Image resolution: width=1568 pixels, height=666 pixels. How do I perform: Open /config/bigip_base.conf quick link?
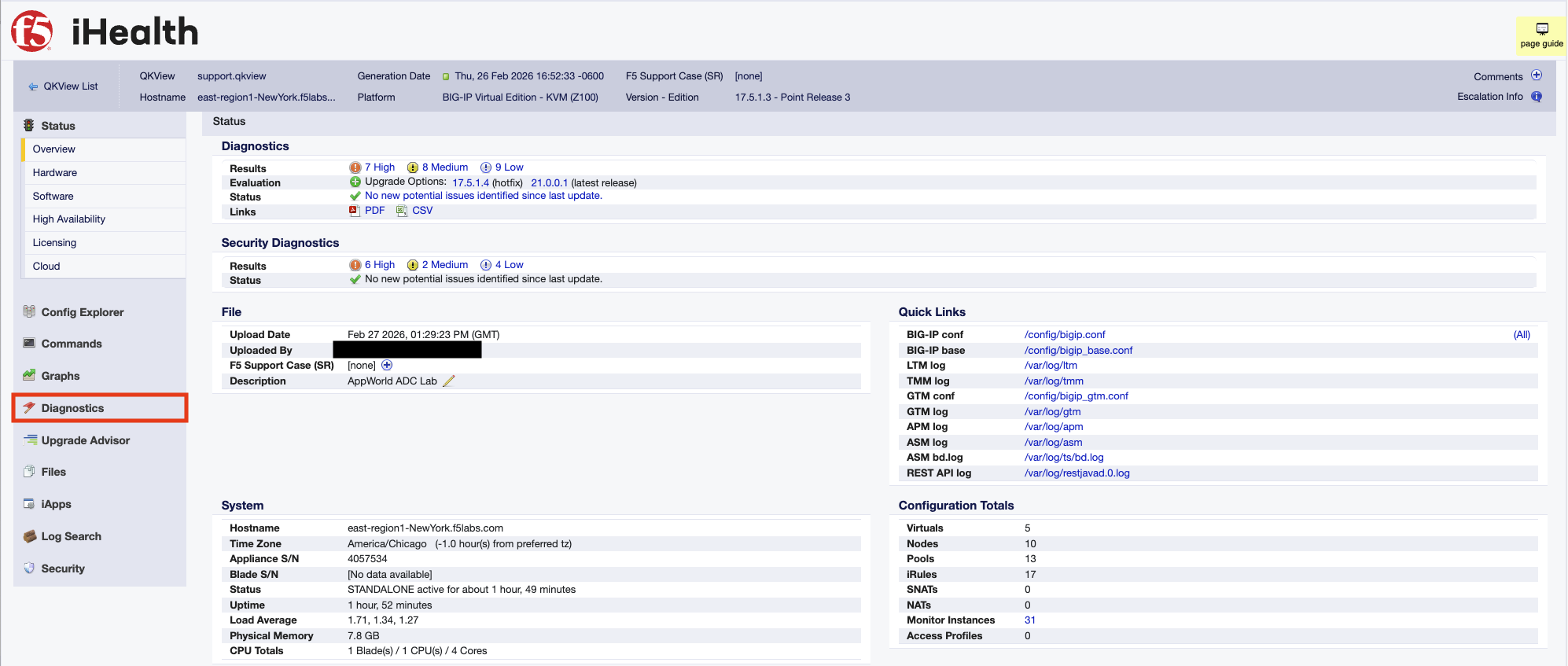click(x=1079, y=351)
